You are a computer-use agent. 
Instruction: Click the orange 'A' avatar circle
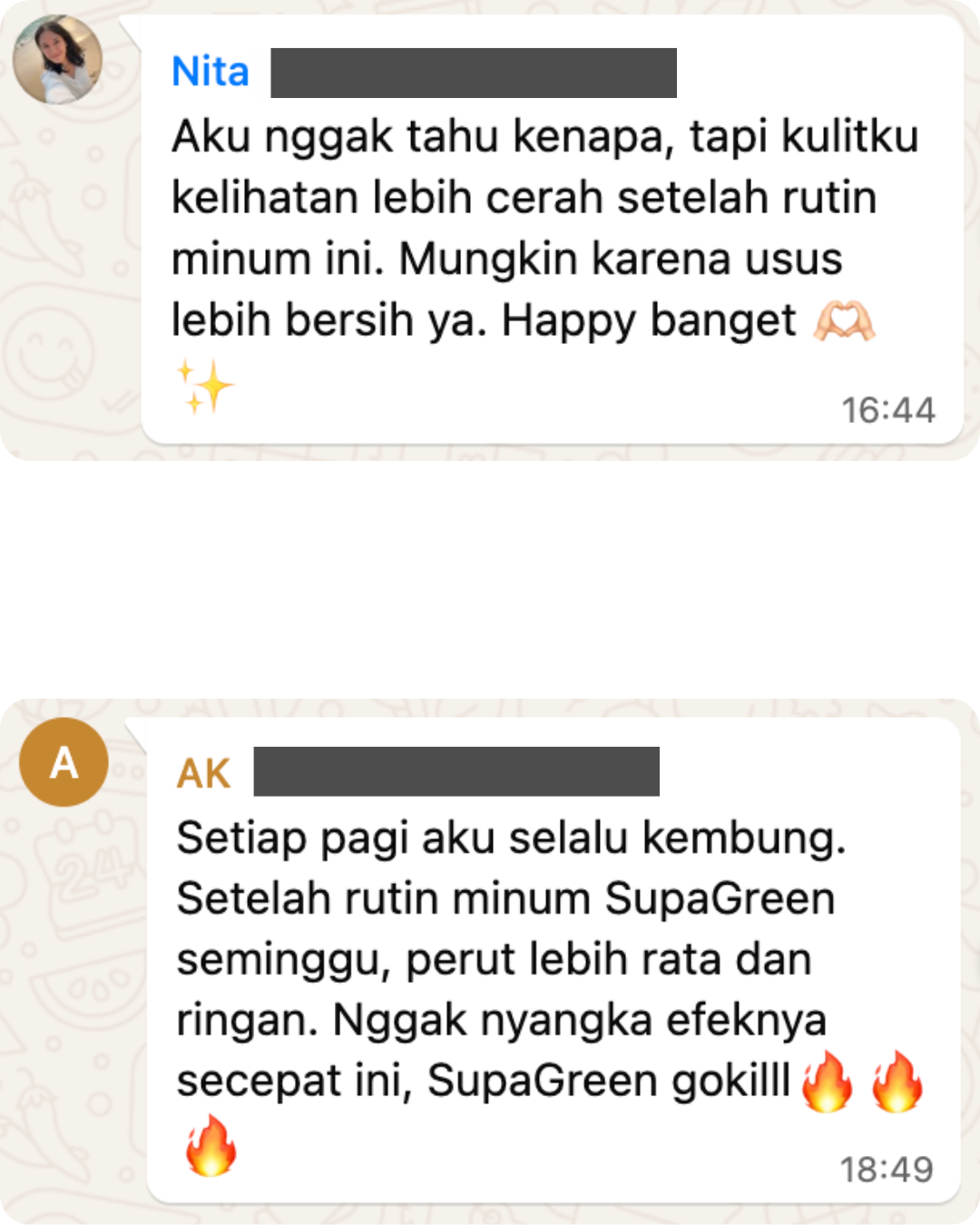coord(64,762)
